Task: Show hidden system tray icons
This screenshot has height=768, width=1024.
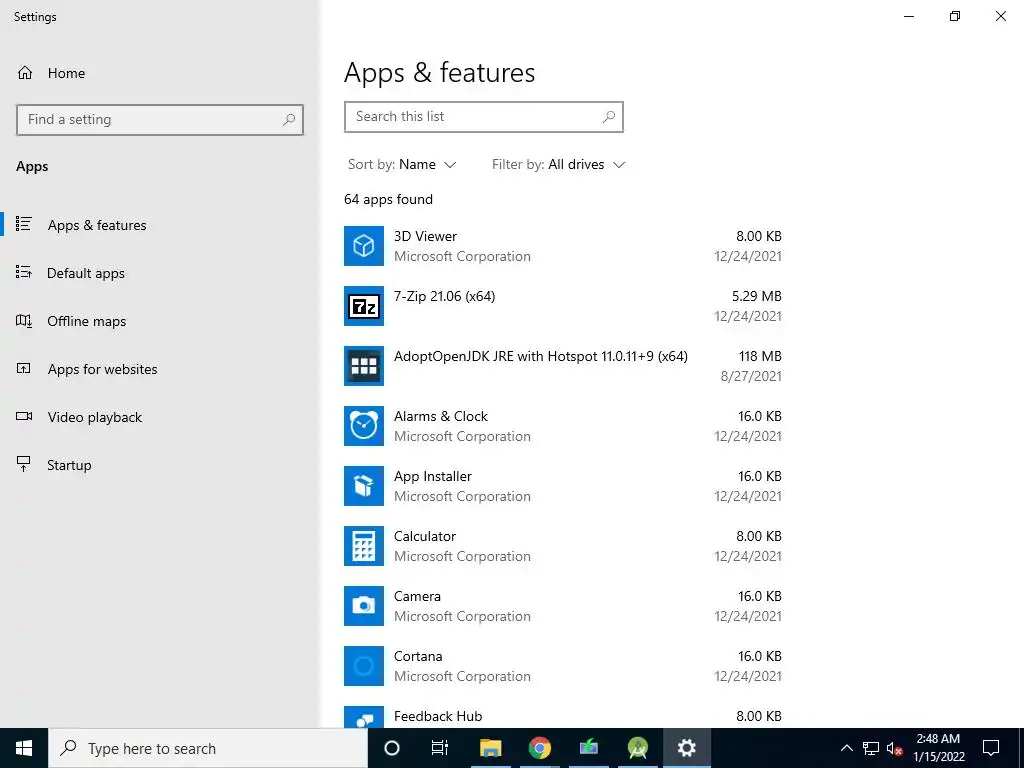Action: pyautogui.click(x=846, y=748)
